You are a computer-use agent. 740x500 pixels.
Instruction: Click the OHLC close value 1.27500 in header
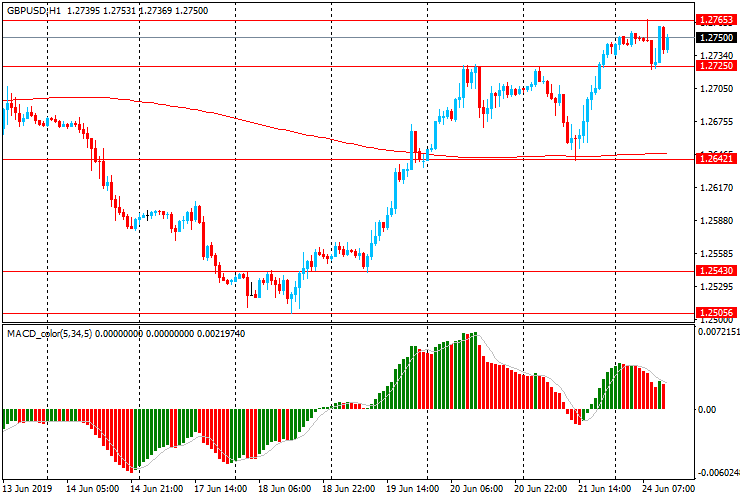tap(191, 10)
